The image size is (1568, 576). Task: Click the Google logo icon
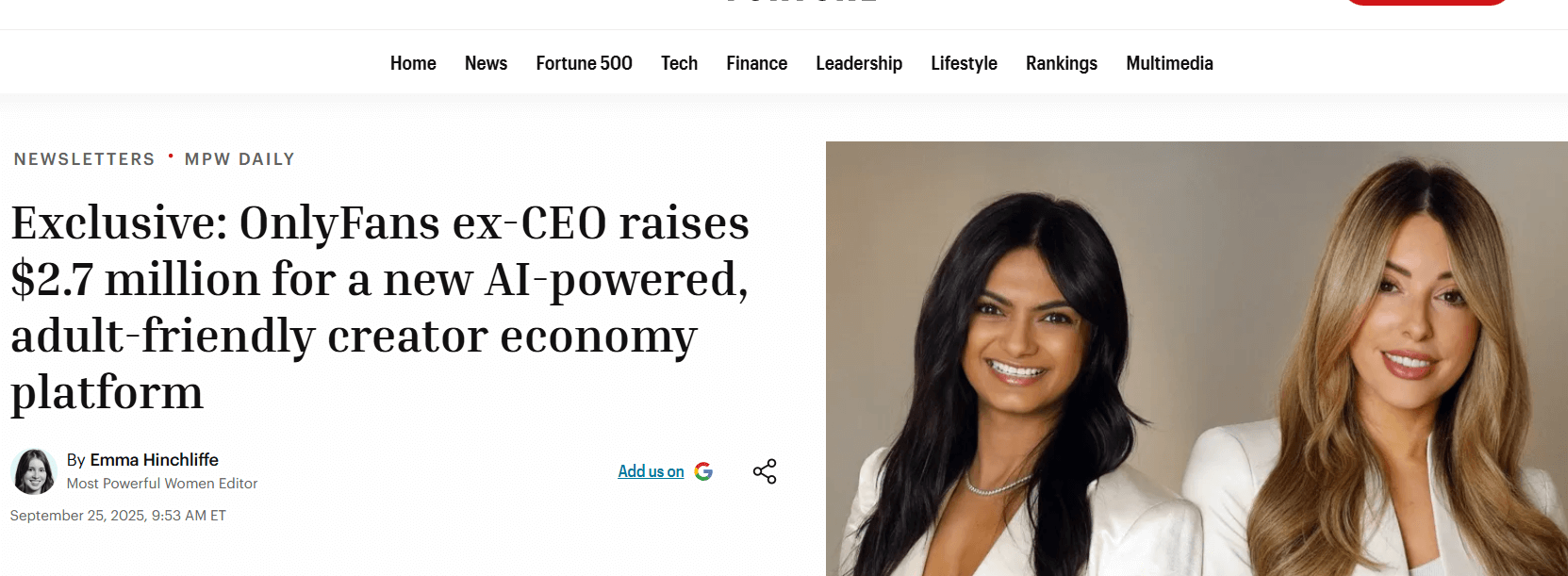click(x=703, y=471)
